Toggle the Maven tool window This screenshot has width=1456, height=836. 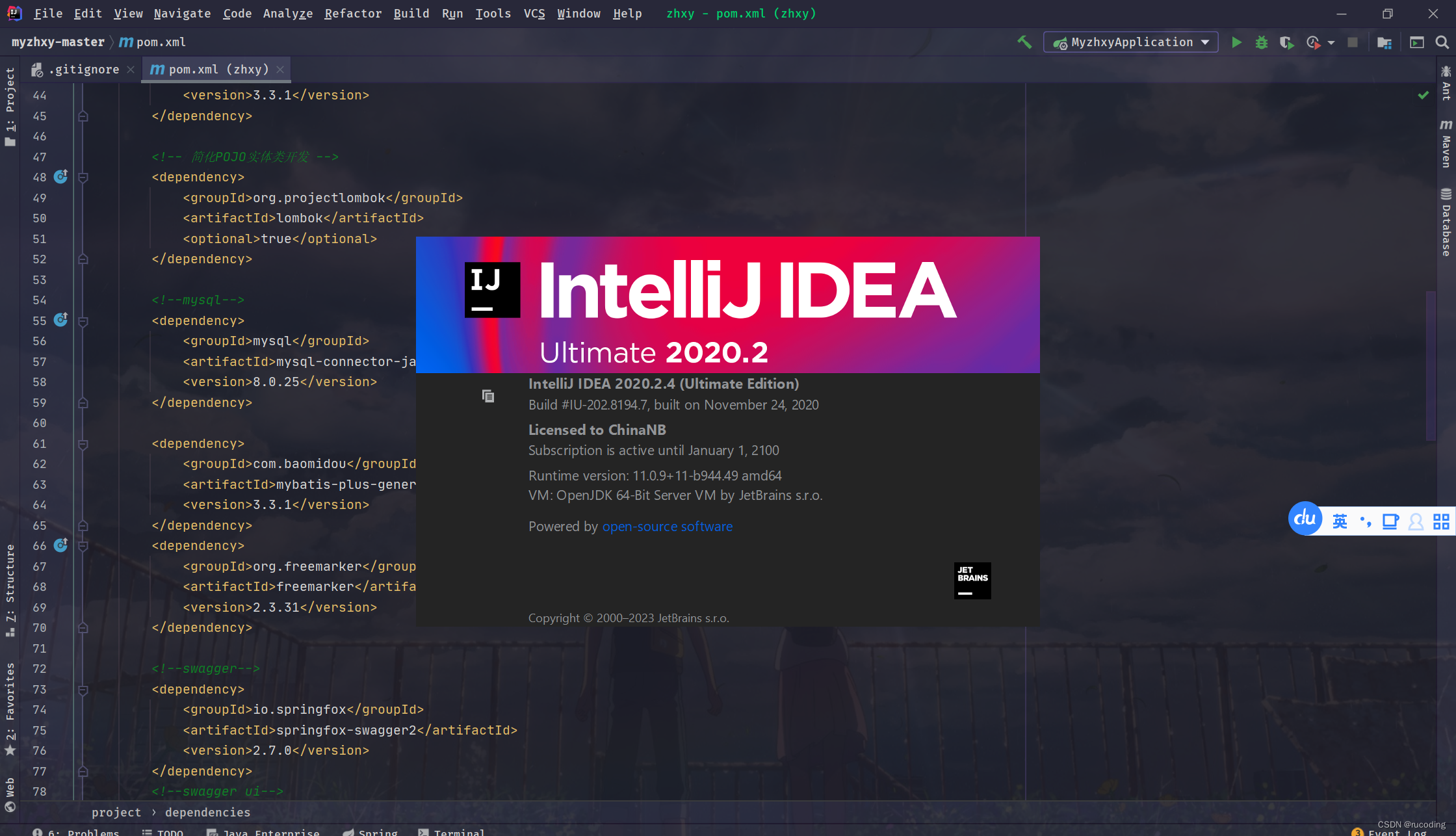1446,143
